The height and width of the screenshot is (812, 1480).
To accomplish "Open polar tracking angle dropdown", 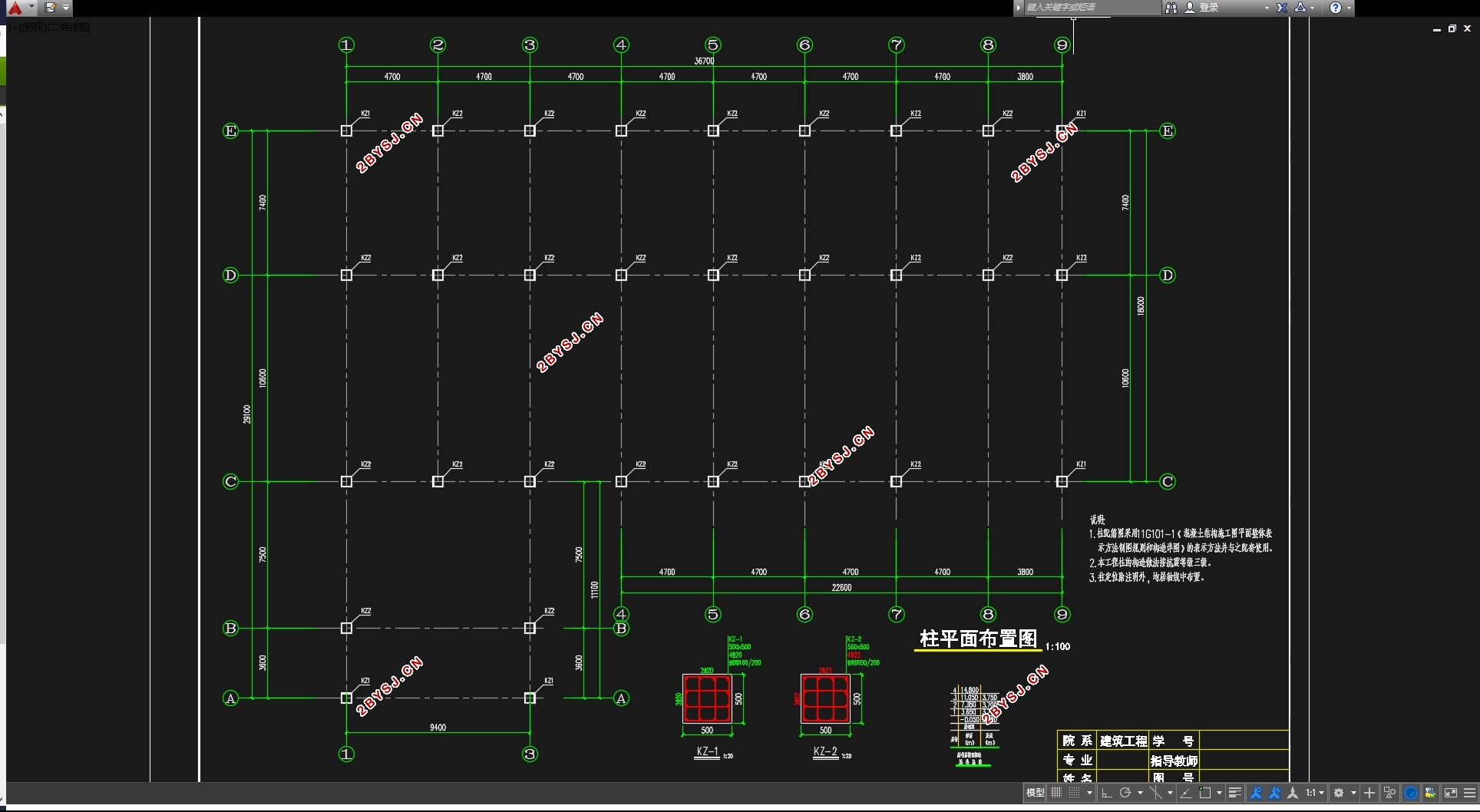I will pos(1140,793).
